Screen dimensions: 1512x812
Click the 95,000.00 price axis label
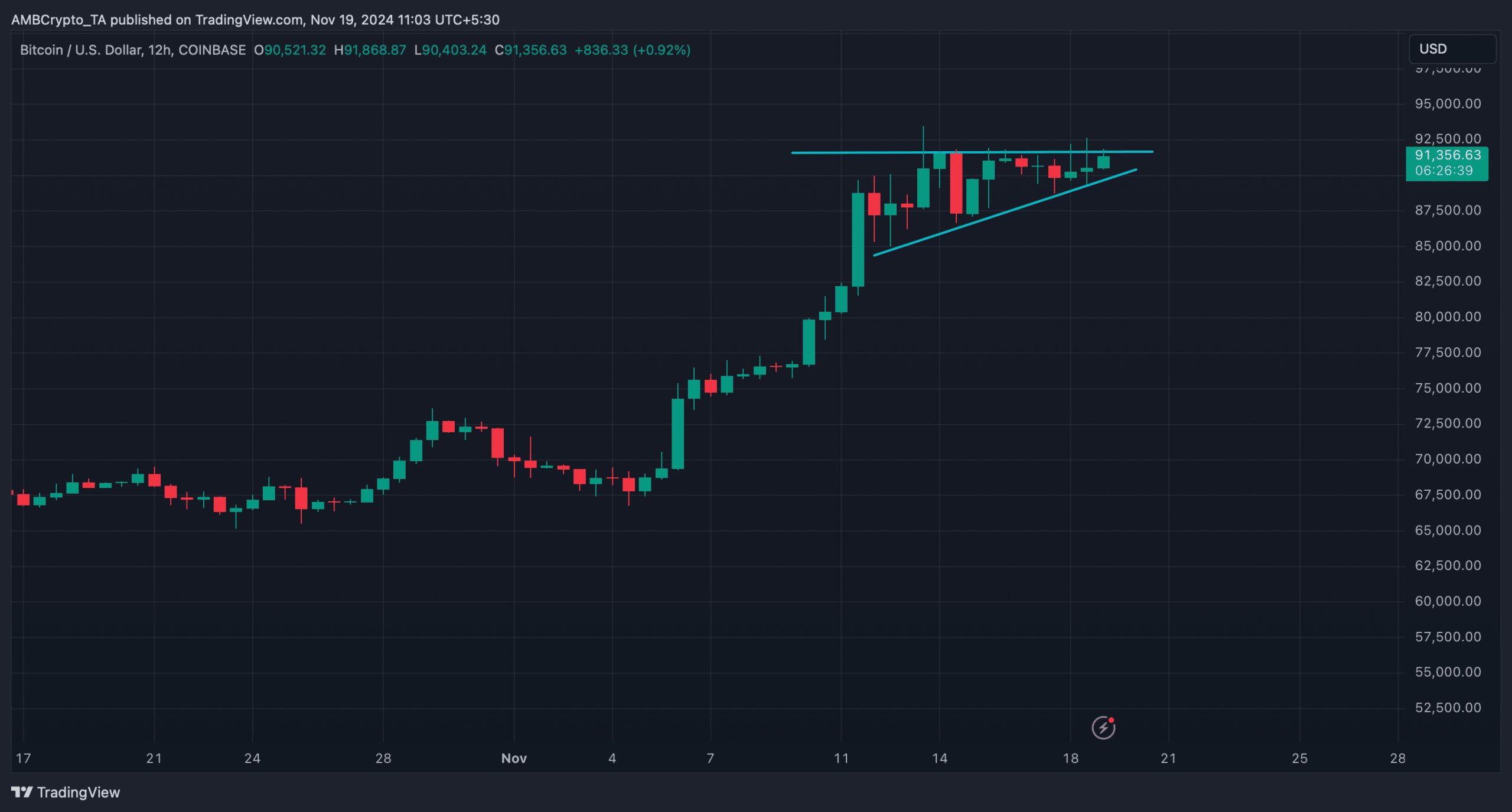click(x=1448, y=104)
